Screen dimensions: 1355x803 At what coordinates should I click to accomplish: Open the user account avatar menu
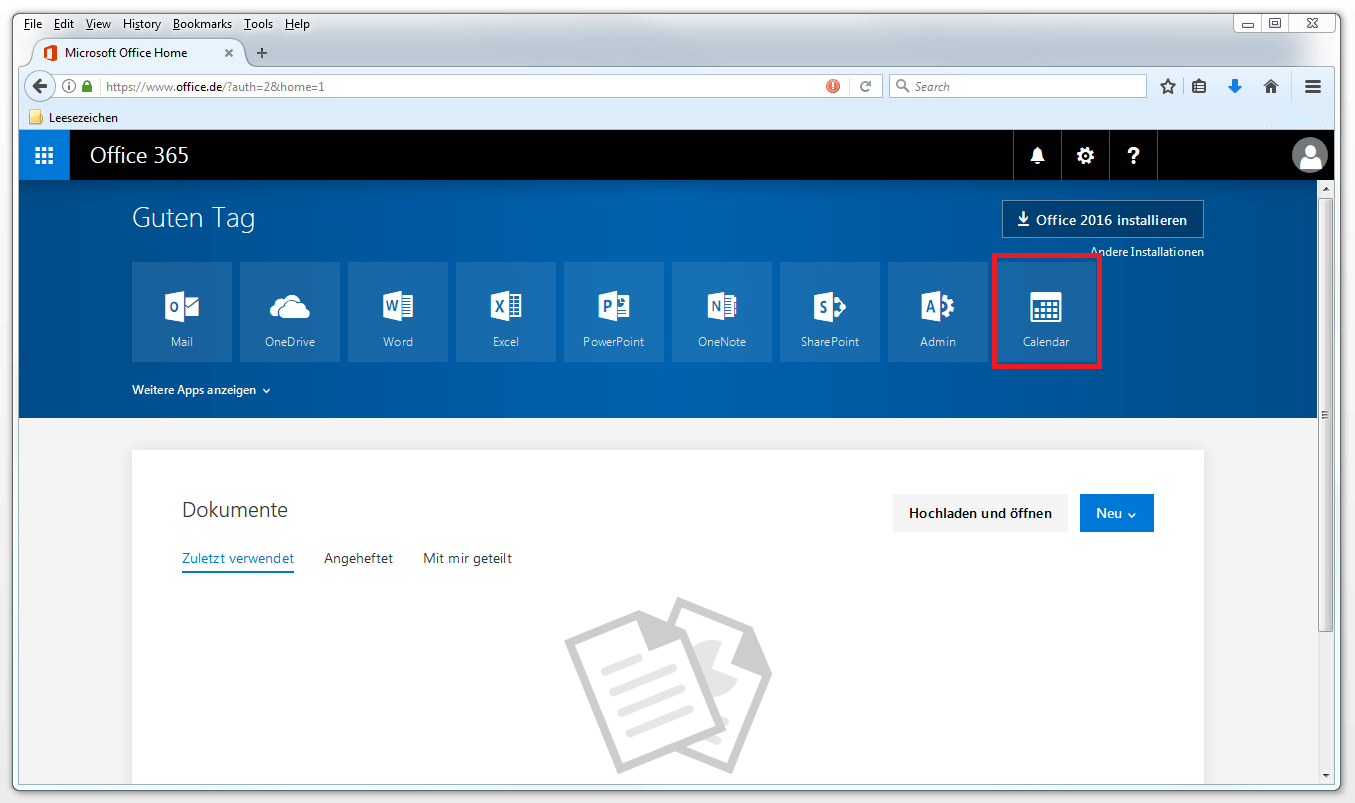(1310, 155)
